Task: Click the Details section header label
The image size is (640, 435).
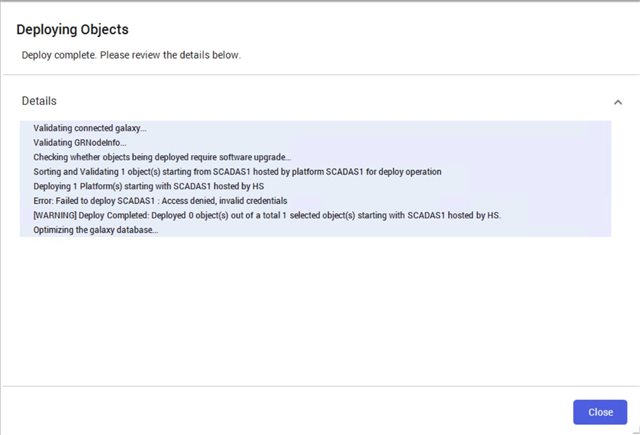Action: [x=39, y=101]
